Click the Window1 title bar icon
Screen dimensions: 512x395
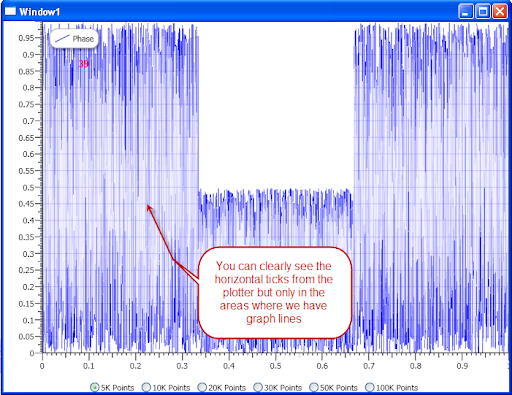point(10,12)
